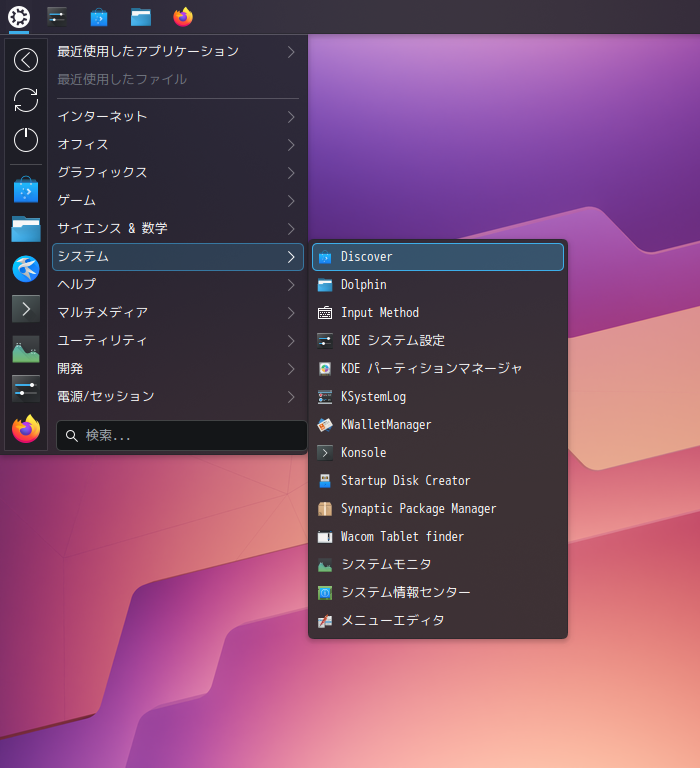Expand the サイエンス & 数学 arrow
700x768 pixels.
point(291,228)
